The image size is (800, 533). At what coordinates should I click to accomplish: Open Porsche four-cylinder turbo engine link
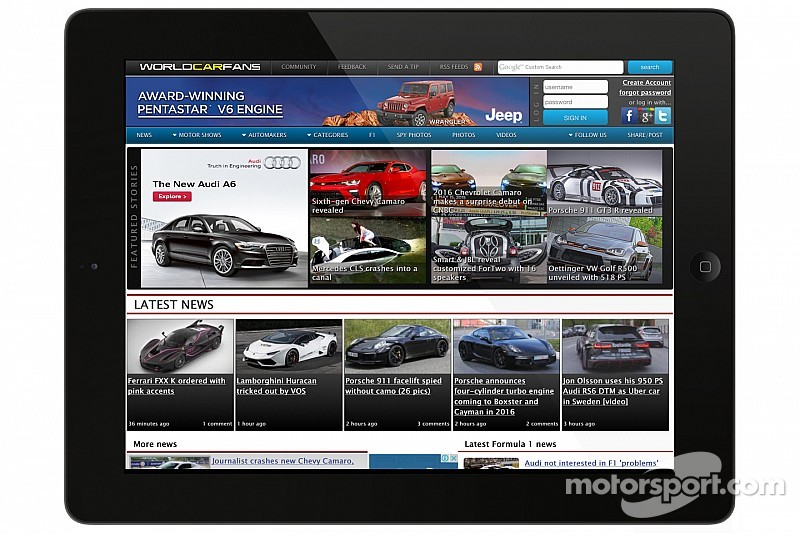[504, 396]
